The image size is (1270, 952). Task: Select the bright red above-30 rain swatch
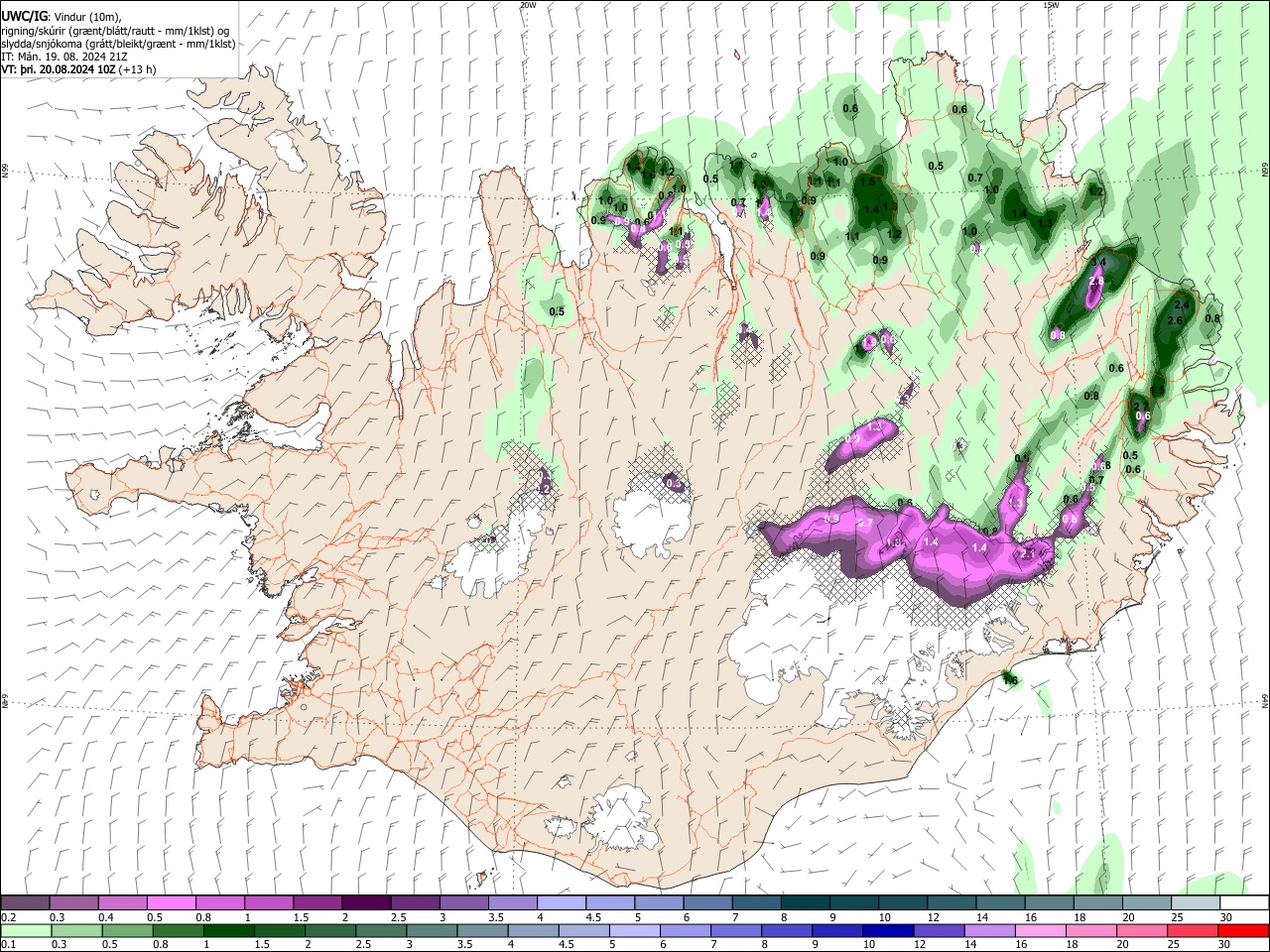click(1243, 930)
